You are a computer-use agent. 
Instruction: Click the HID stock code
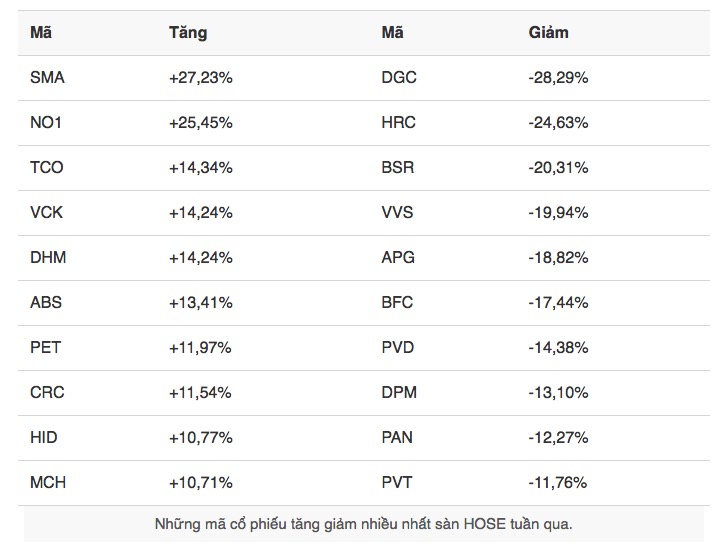coord(45,438)
